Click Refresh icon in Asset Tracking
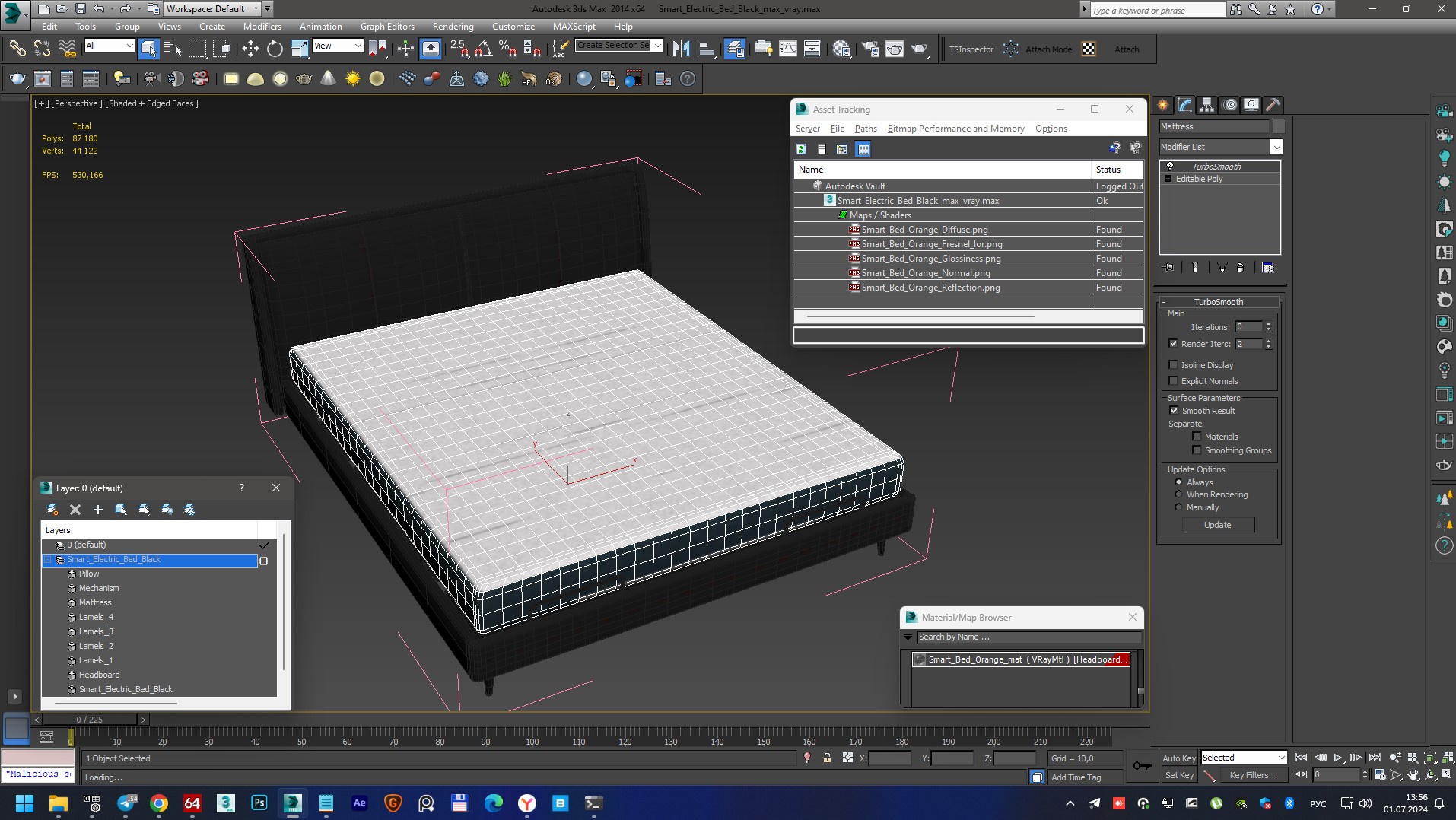This screenshot has width=1456, height=820. (801, 149)
